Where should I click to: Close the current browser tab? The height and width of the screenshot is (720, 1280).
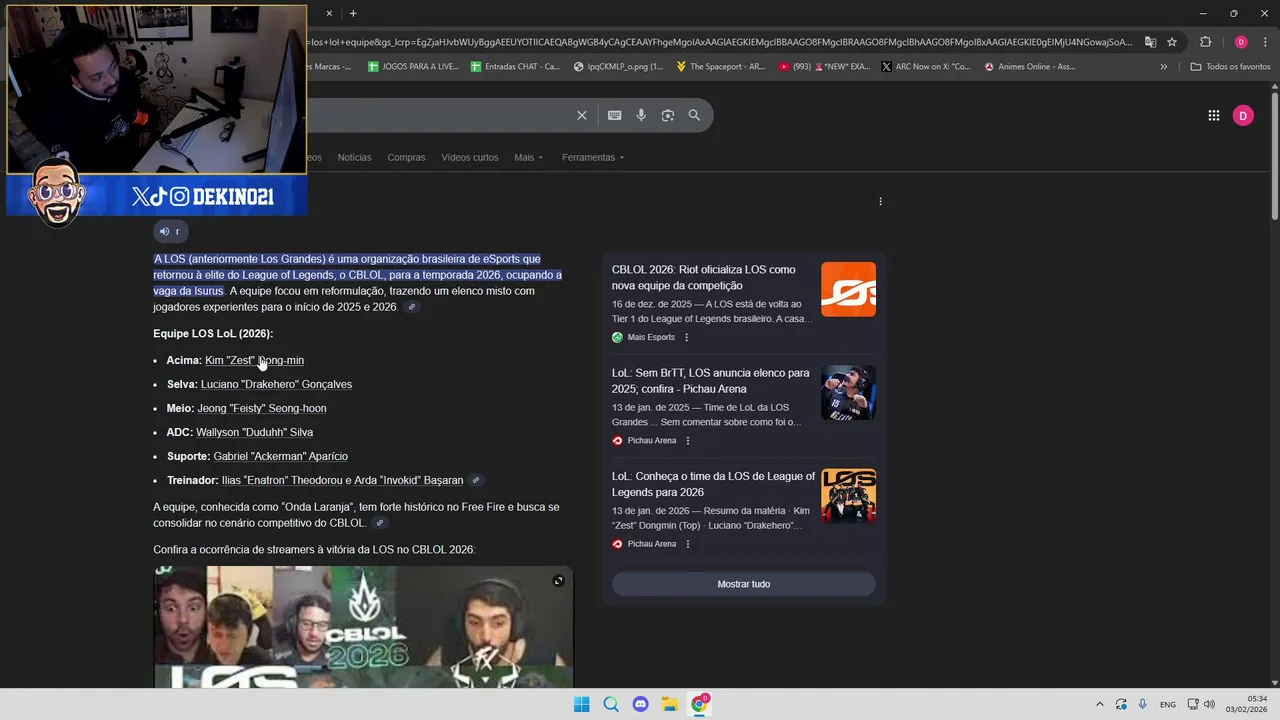[329, 13]
